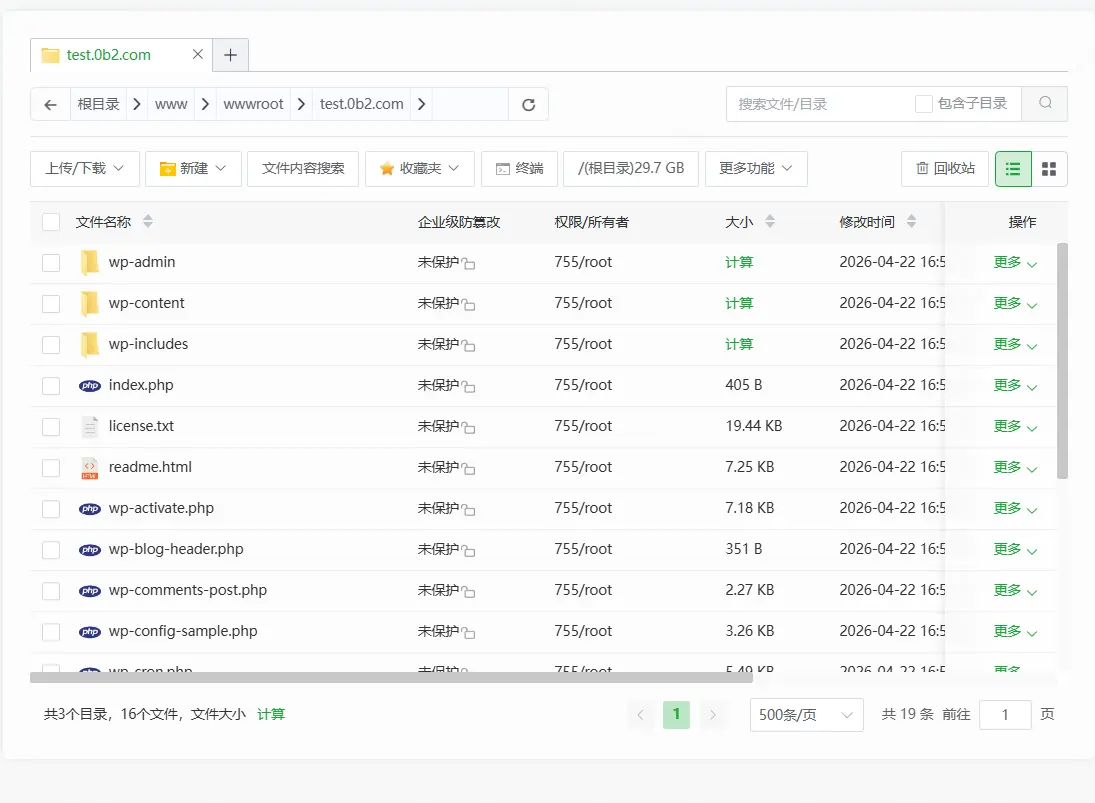The image size is (1095, 803).
Task: Click test.0b2.com breadcrumb segment
Action: (362, 105)
